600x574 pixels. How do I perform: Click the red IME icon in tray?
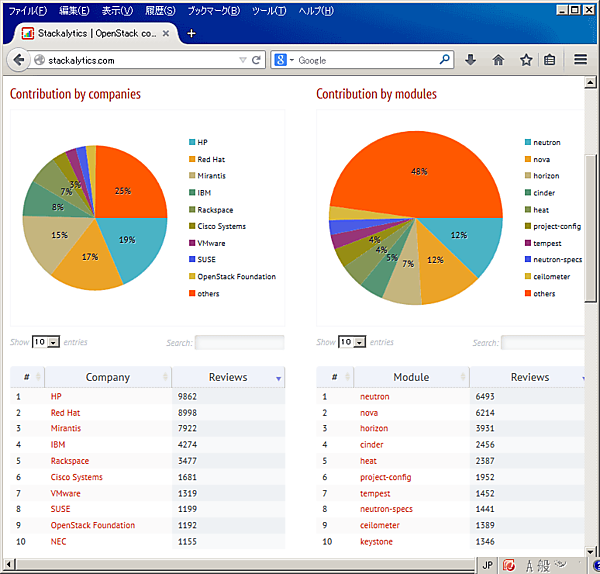pos(509,565)
